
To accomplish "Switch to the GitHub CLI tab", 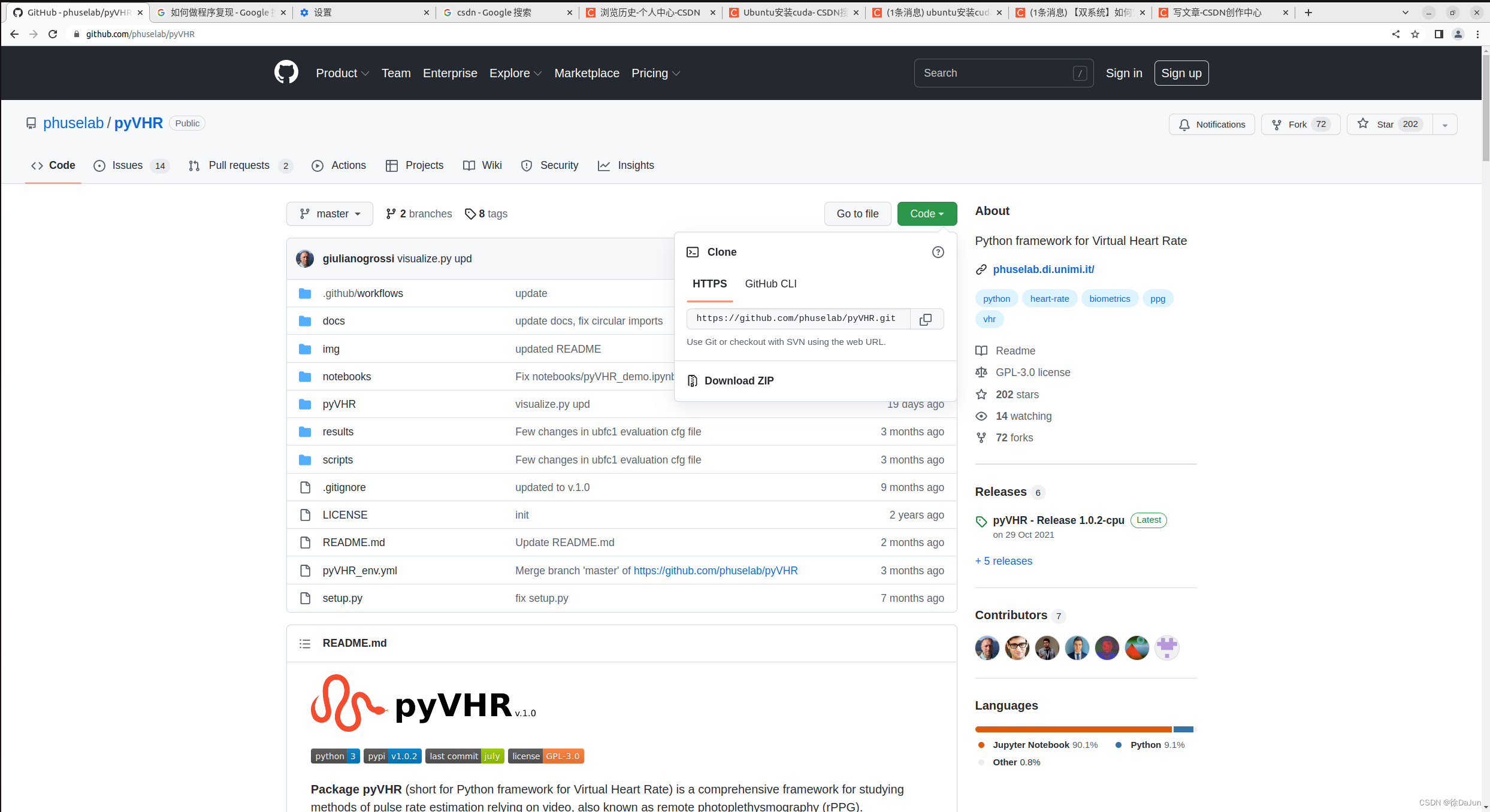I will tap(770, 283).
